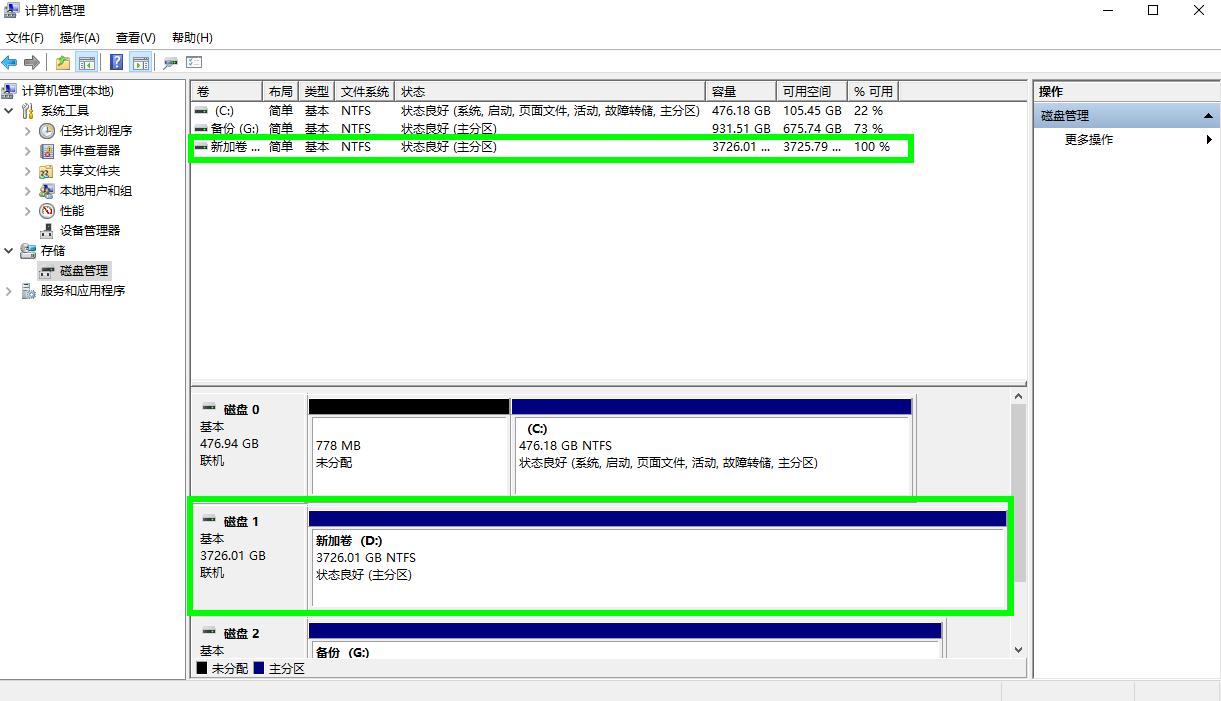Select the (C:) partition block on 磁盘 0

click(x=711, y=446)
